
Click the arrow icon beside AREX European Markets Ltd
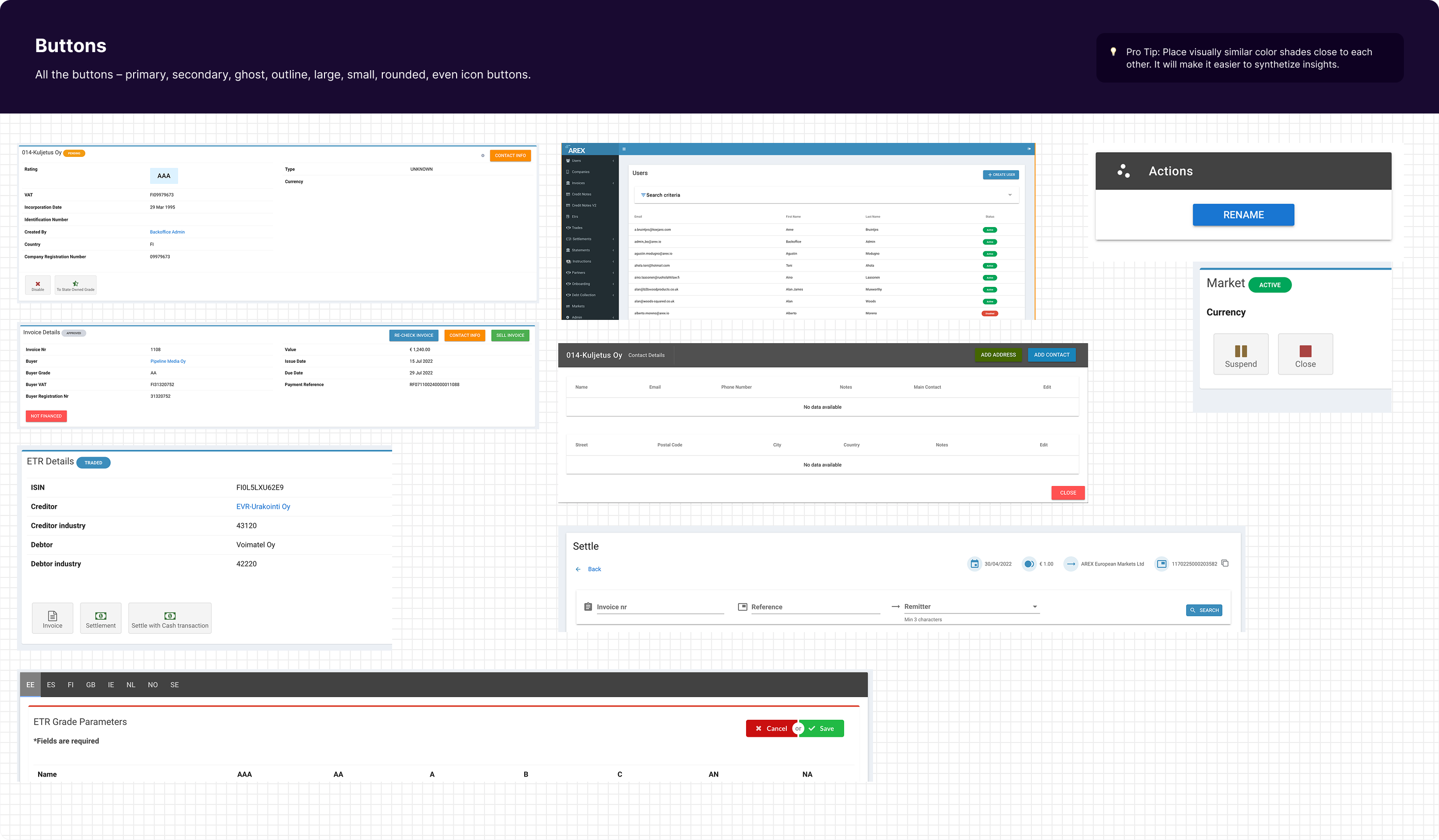click(x=1071, y=564)
